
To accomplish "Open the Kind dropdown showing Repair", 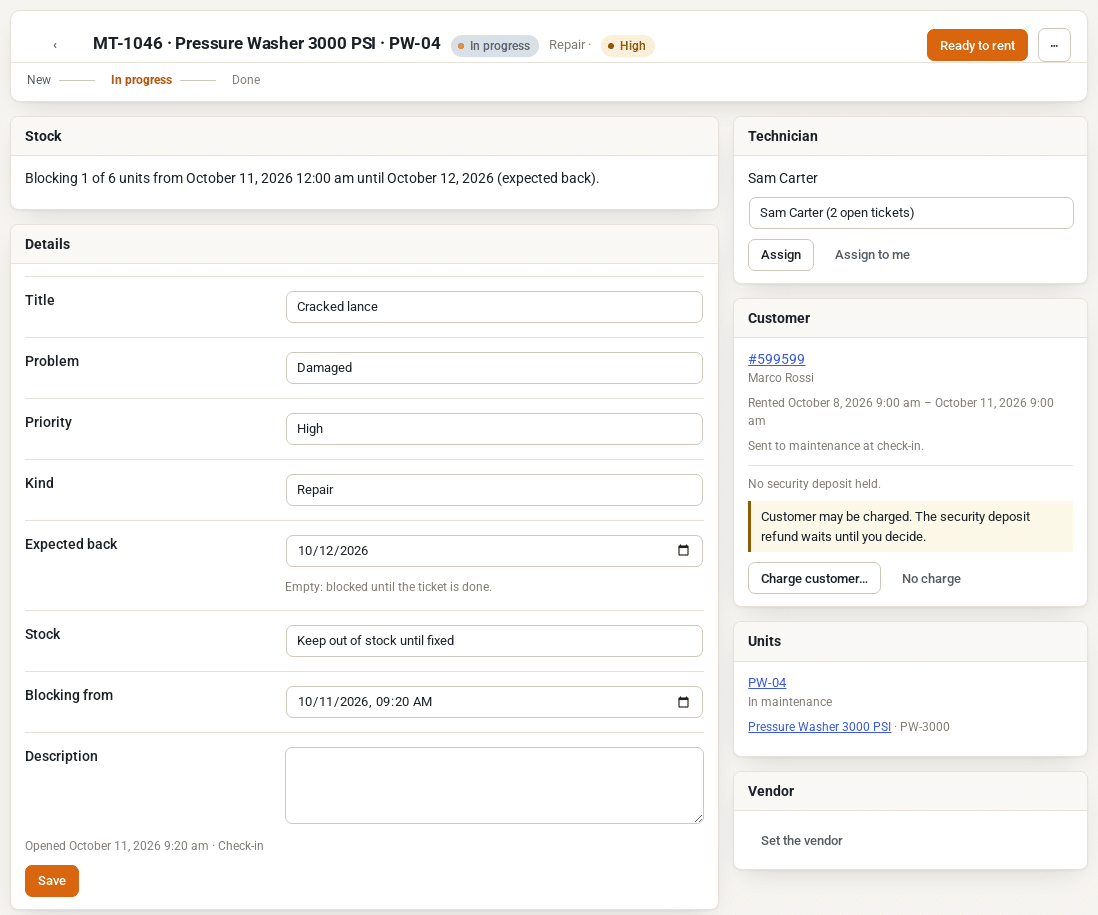I will (494, 489).
